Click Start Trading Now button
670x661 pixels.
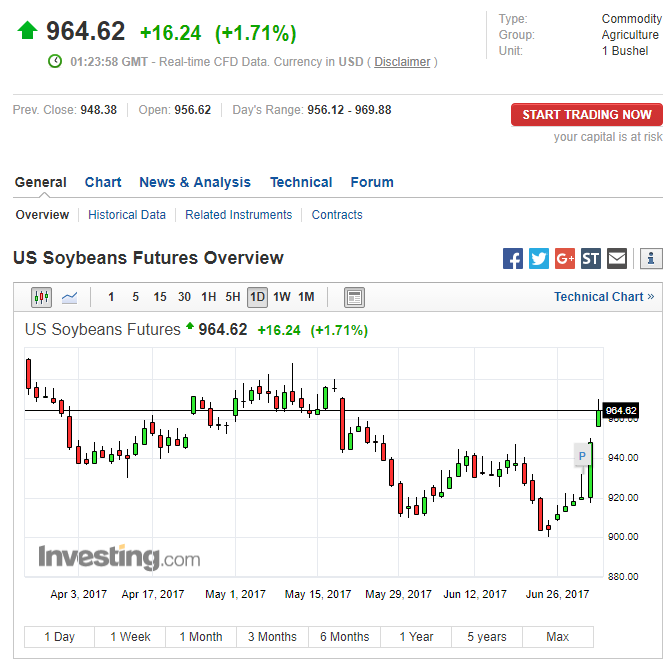coord(586,115)
